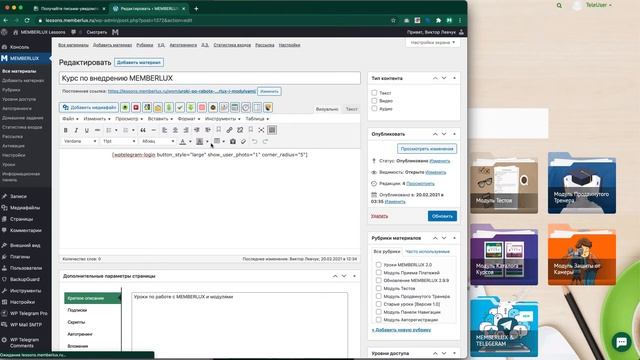Click the Удалить link in the publish panel
Image resolution: width=640 pixels, height=360 pixels.
point(379,216)
